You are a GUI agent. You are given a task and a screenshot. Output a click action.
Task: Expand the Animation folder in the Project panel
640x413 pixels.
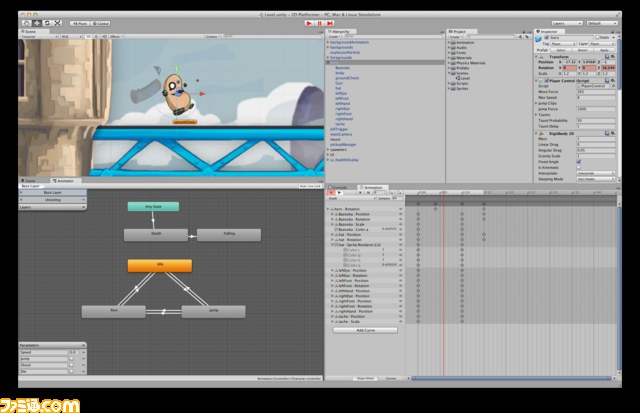[449, 42]
